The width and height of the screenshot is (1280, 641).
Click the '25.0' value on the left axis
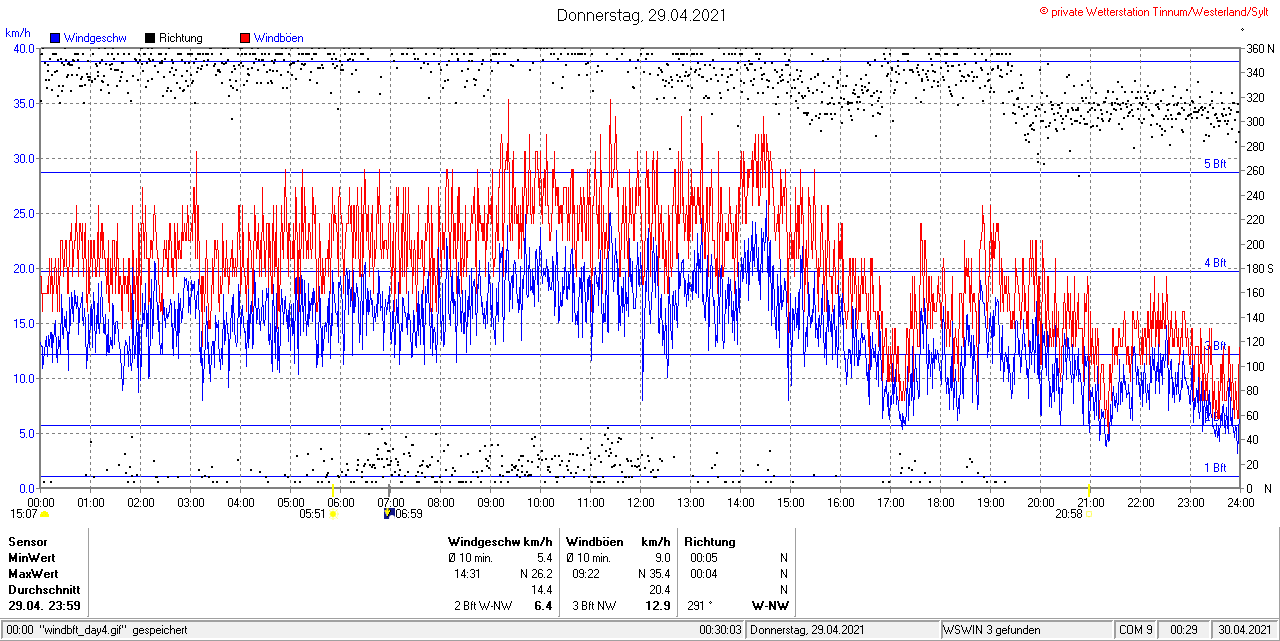(x=24, y=214)
